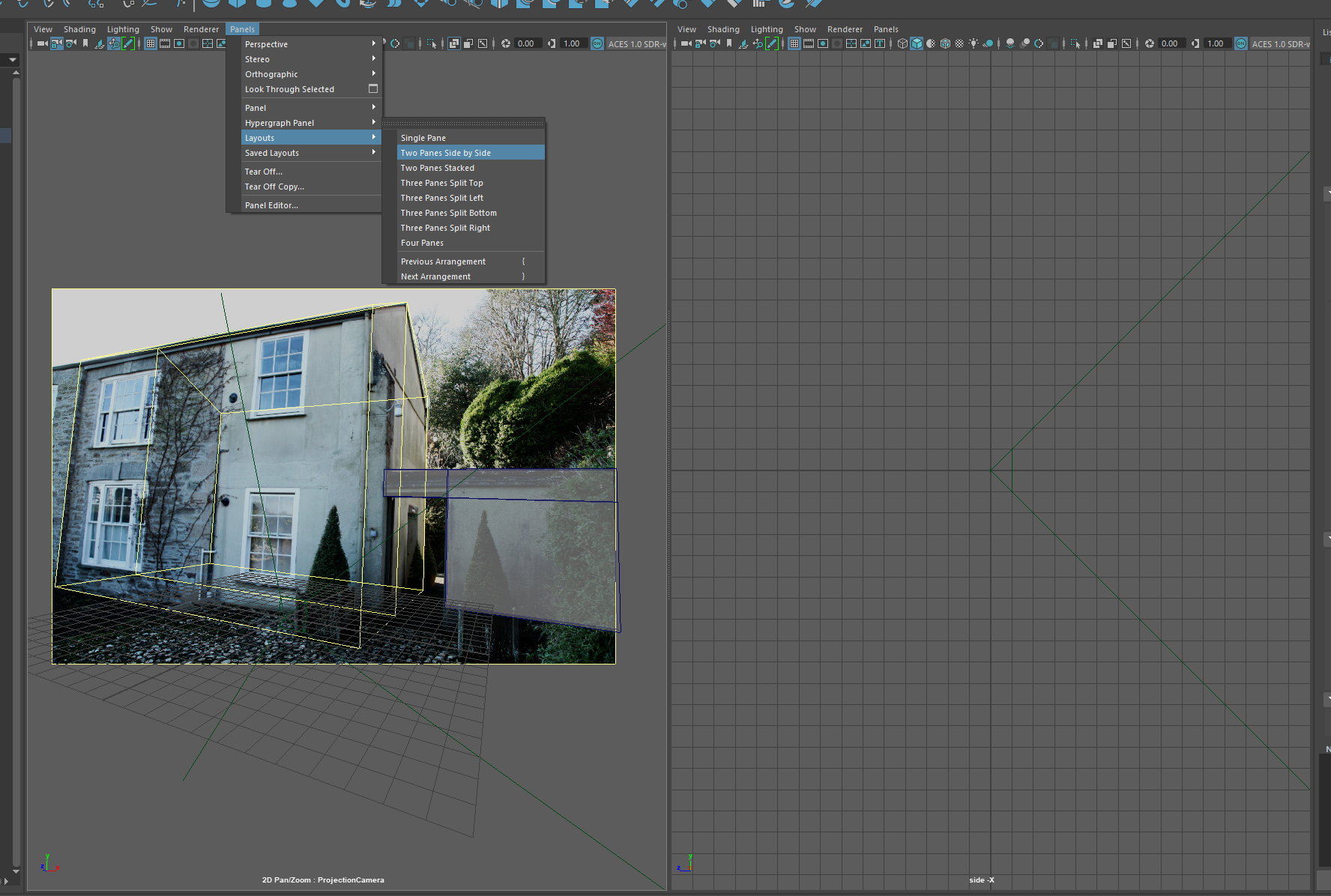Toggle Film Gate in left viewport toolbar

165,43
